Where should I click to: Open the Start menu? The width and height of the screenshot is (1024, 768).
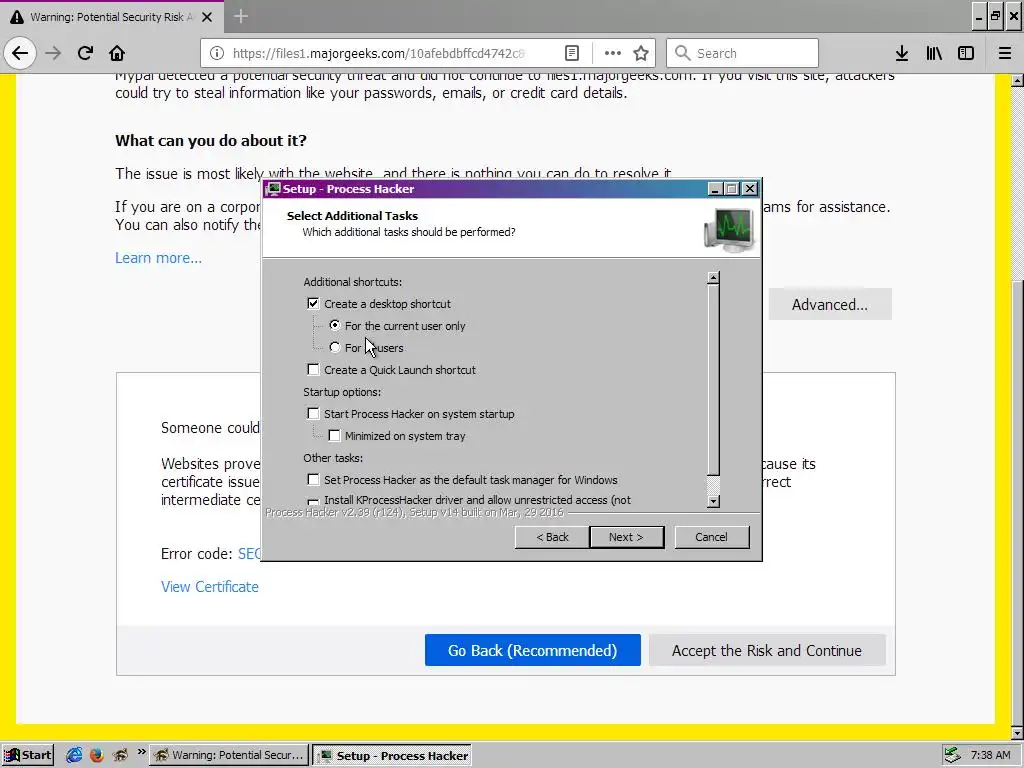click(x=27, y=755)
